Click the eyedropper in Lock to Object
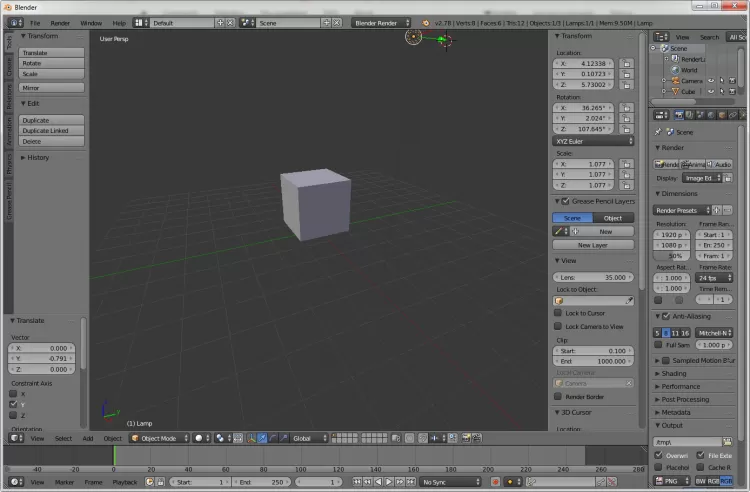 (x=629, y=300)
